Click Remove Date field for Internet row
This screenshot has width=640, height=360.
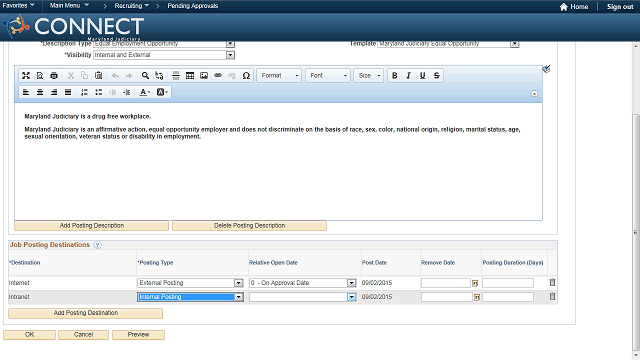coord(446,283)
